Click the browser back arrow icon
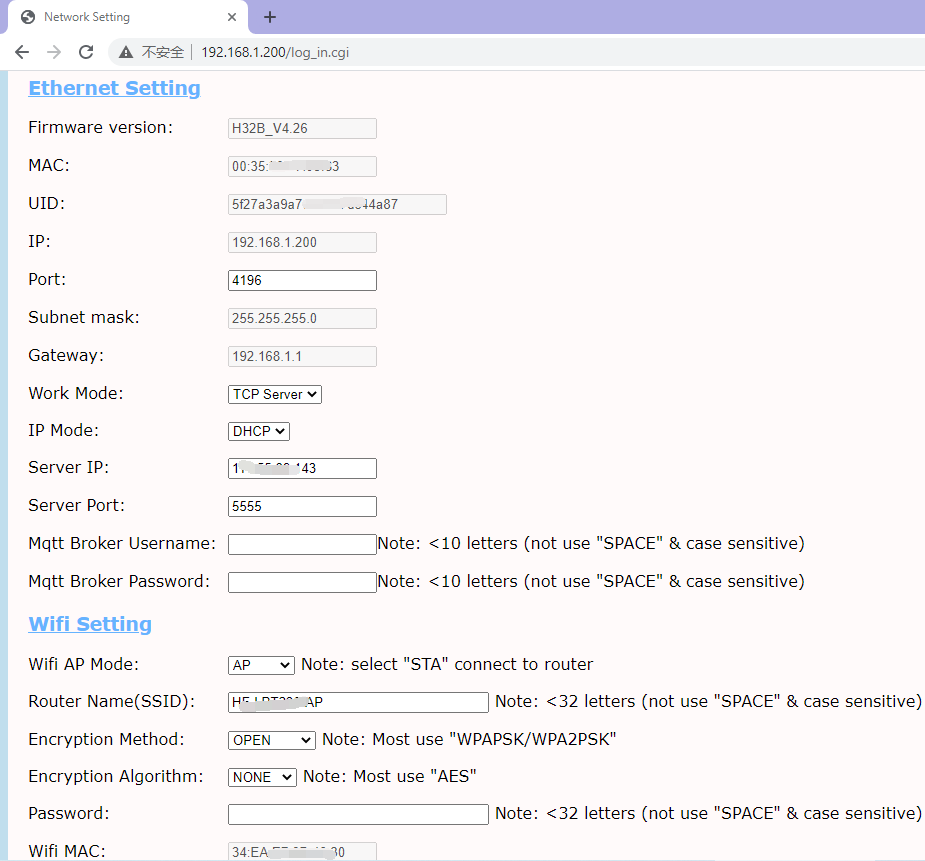Image resolution: width=925 pixels, height=861 pixels. click(x=22, y=52)
